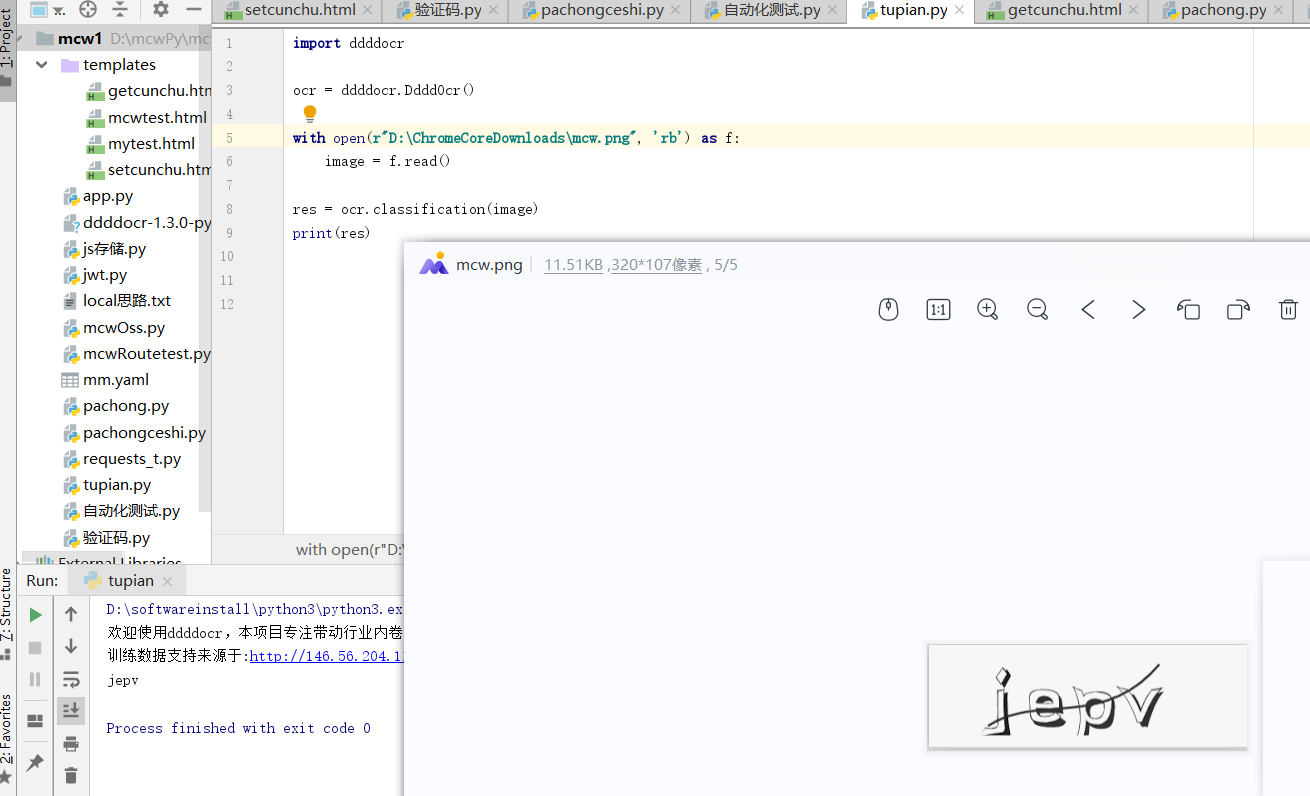
Task: Go to next image in viewer
Action: 1138,310
